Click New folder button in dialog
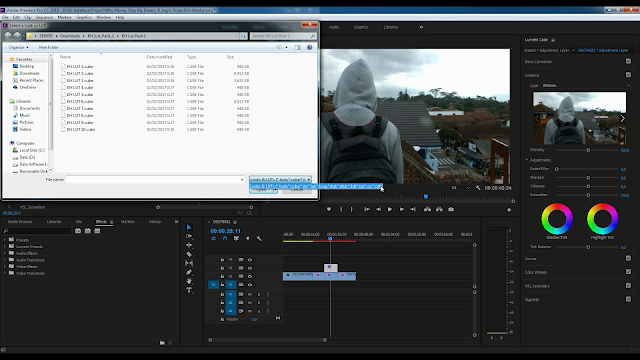 [x=48, y=47]
